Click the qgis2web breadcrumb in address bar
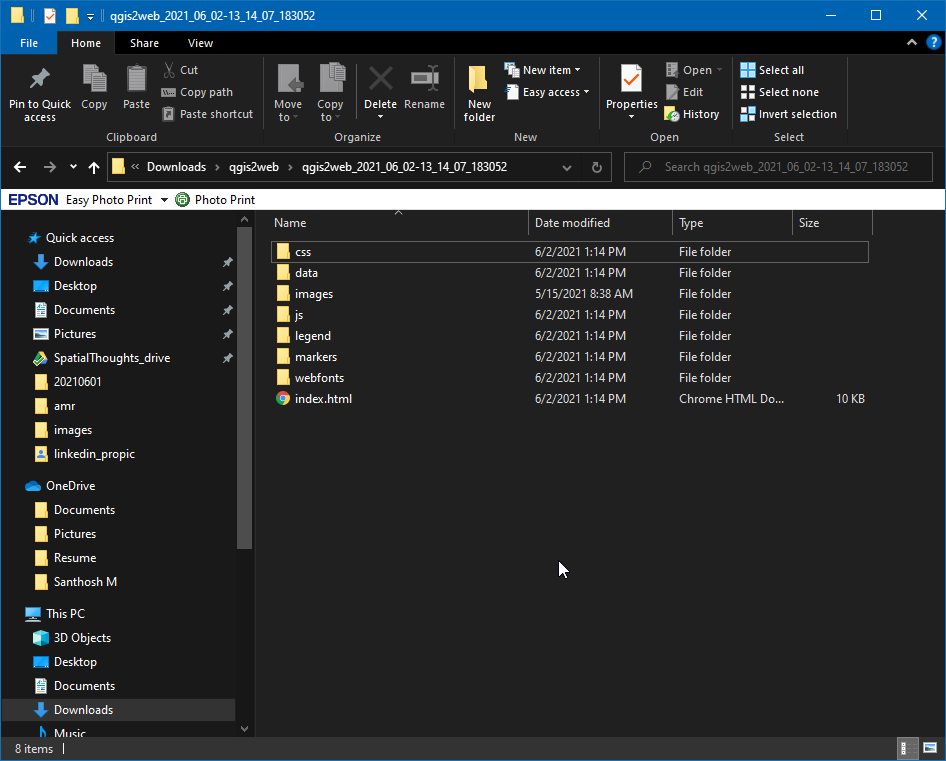946x761 pixels. 253,167
